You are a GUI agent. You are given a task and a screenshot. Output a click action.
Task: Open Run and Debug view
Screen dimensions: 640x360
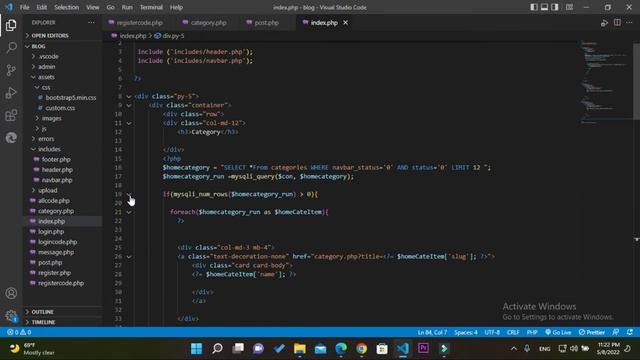[11, 93]
